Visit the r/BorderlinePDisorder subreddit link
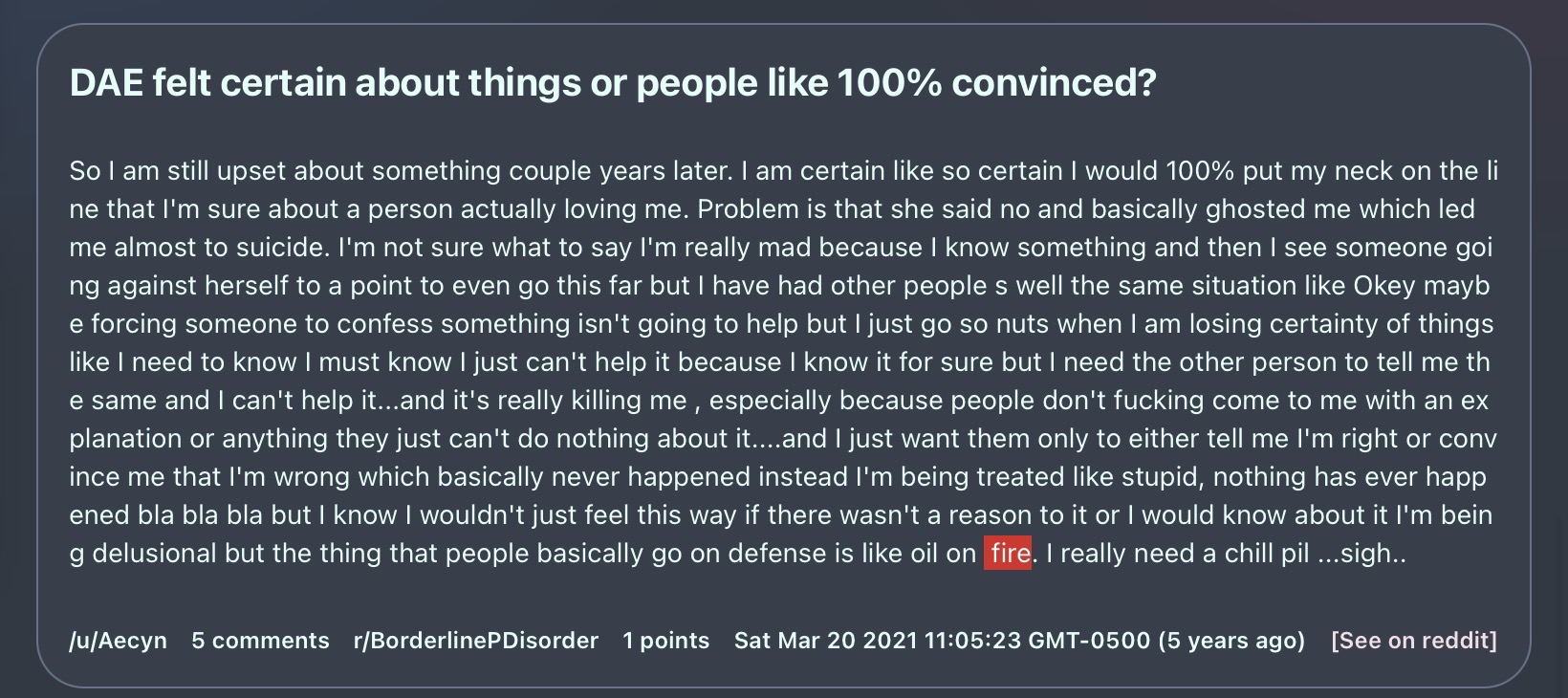 [x=476, y=641]
